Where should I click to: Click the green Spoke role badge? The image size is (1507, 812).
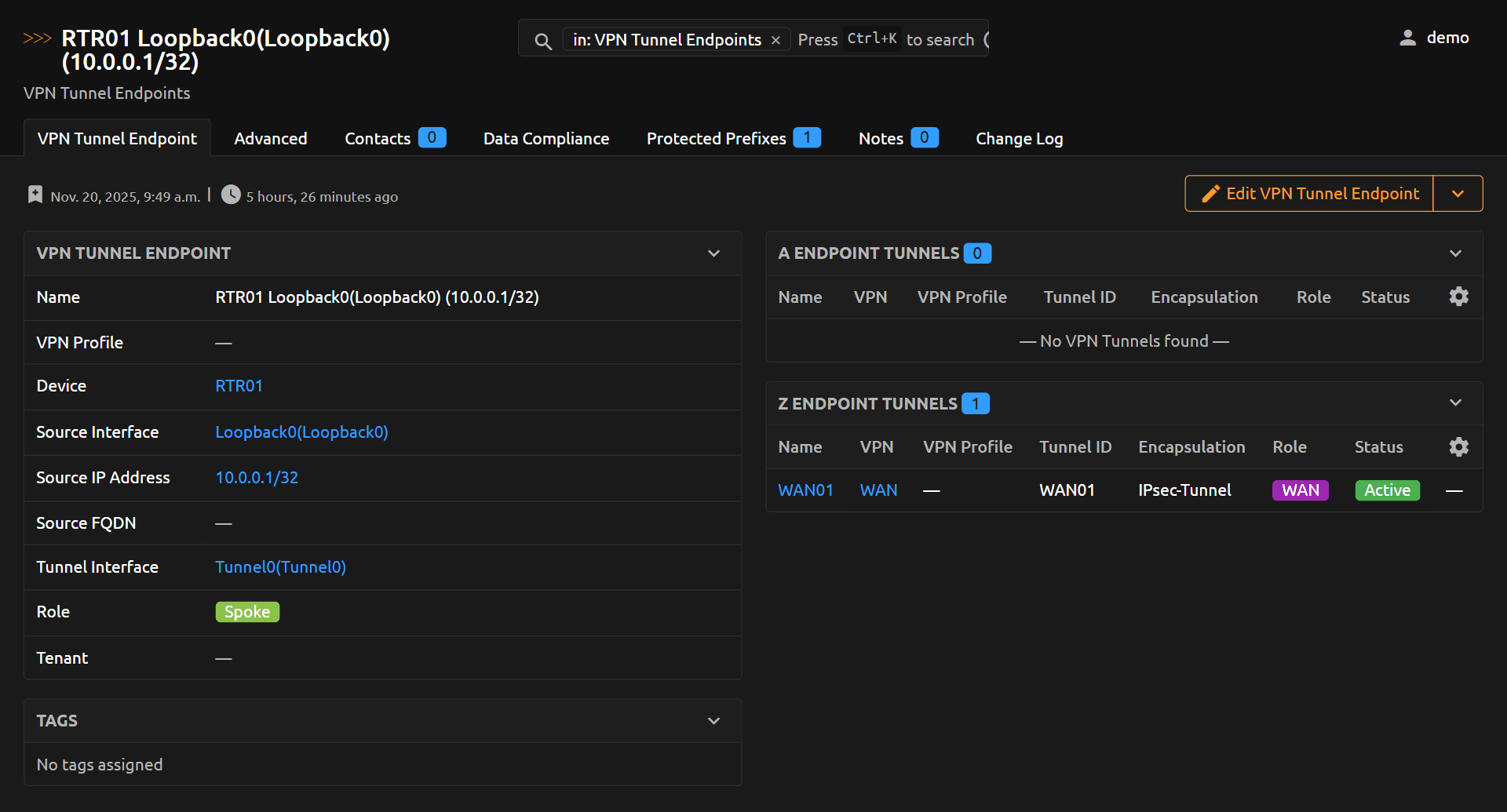(247, 612)
